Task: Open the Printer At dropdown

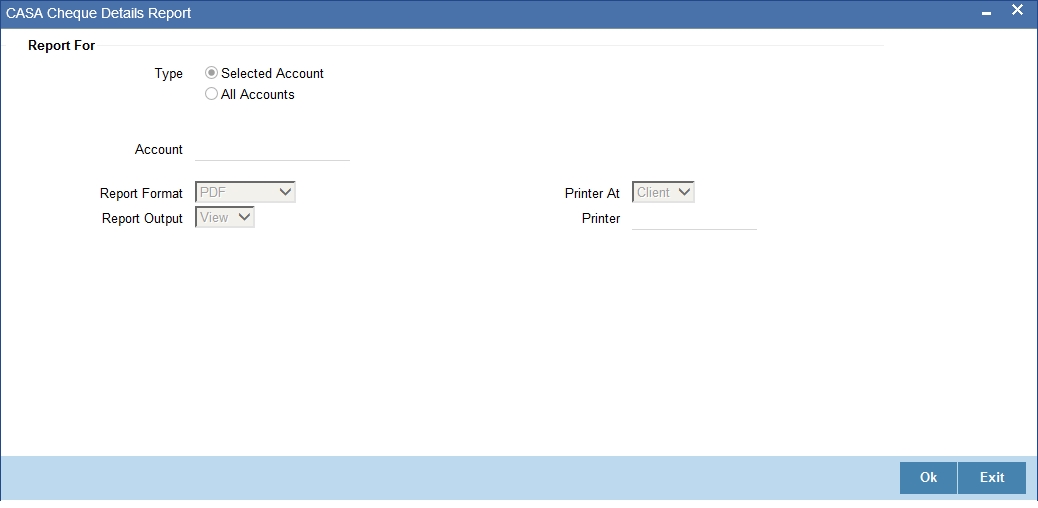Action: pos(663,192)
